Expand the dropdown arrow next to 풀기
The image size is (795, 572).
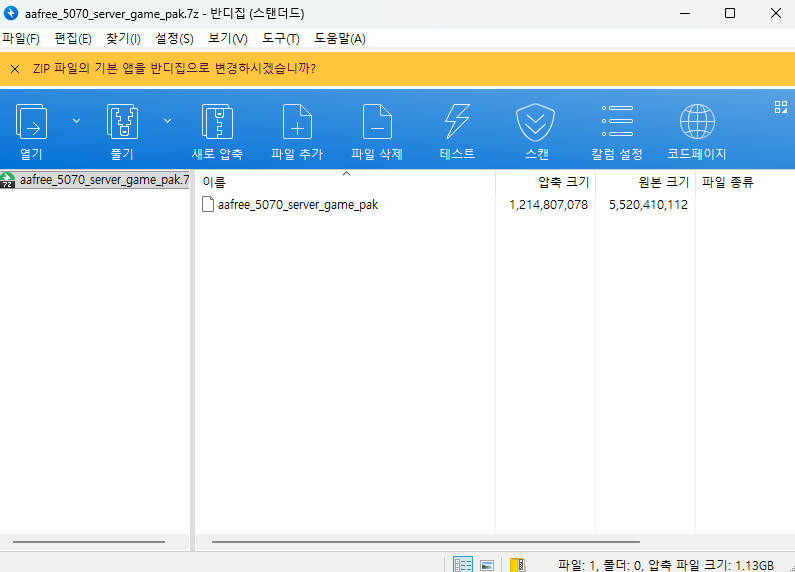(x=167, y=121)
